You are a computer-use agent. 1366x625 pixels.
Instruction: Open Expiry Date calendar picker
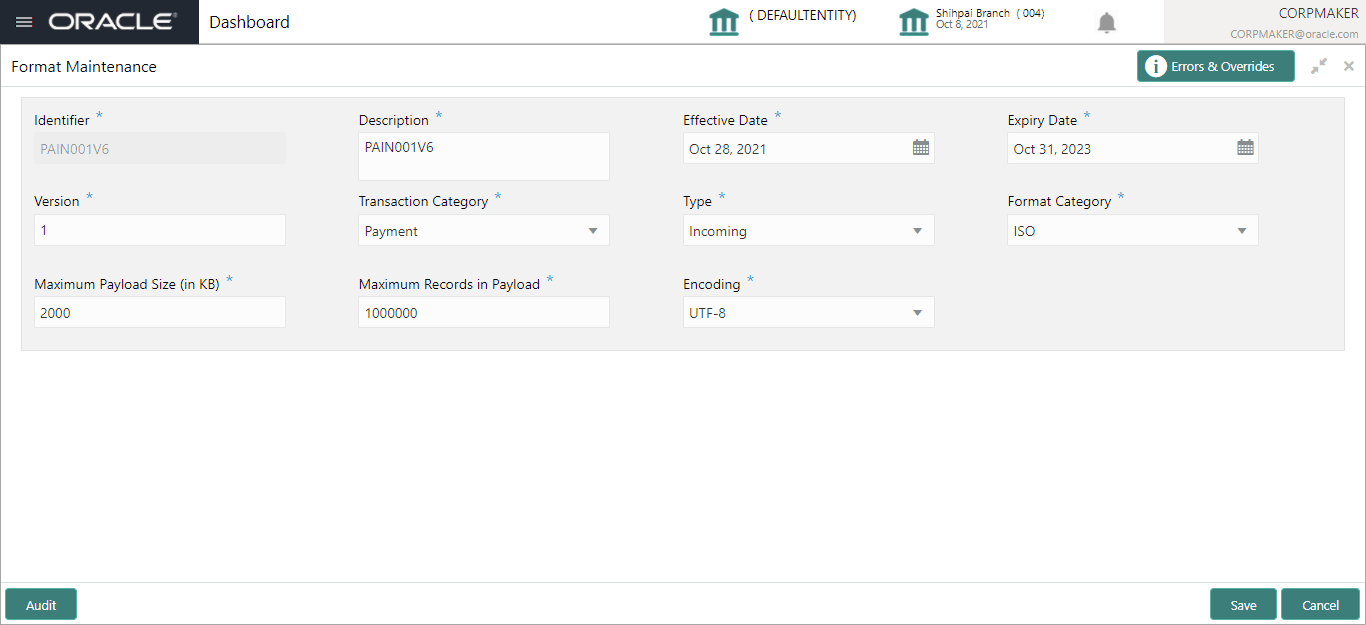pos(1245,148)
